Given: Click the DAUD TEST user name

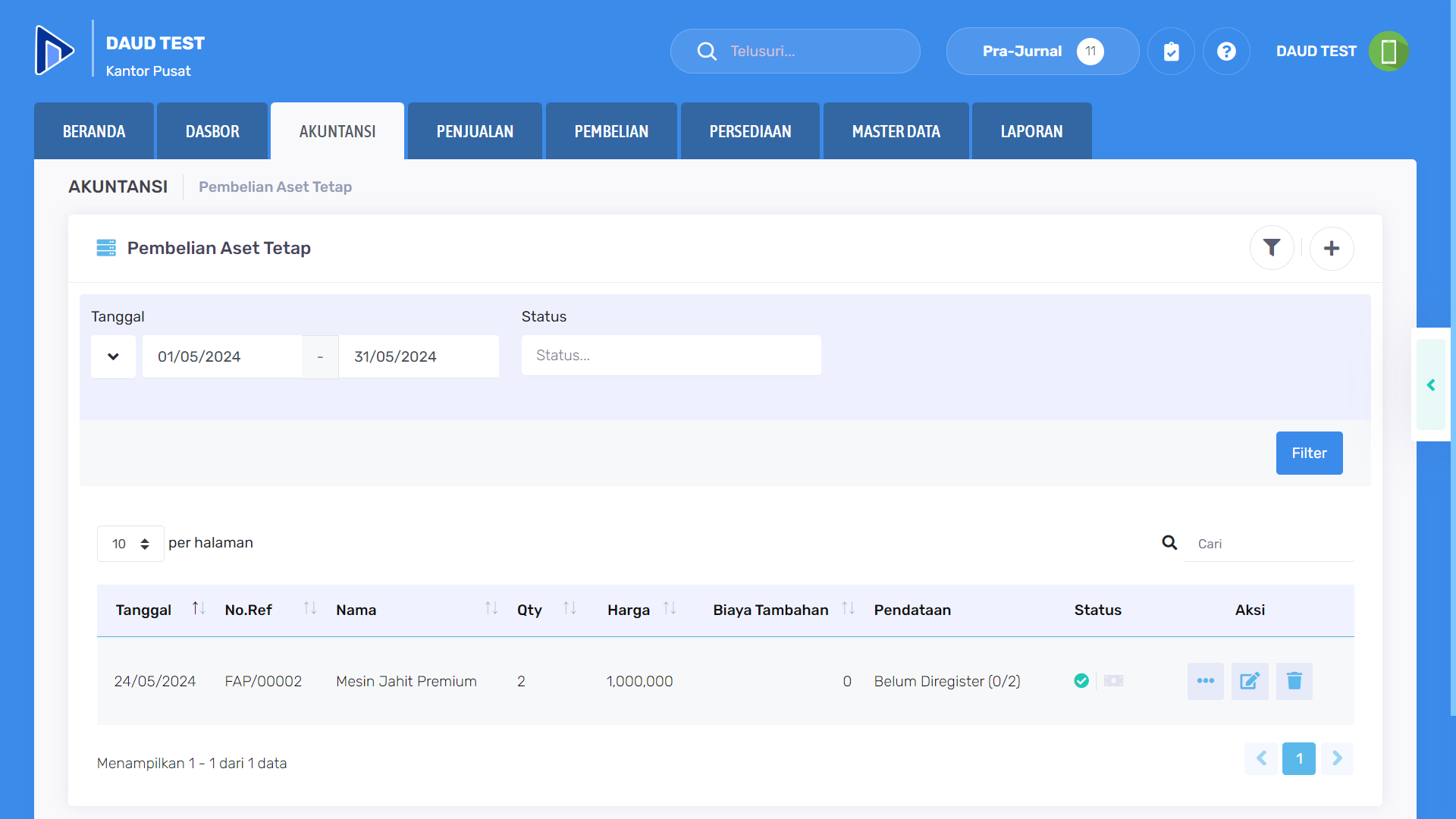Looking at the screenshot, I should coord(1316,51).
